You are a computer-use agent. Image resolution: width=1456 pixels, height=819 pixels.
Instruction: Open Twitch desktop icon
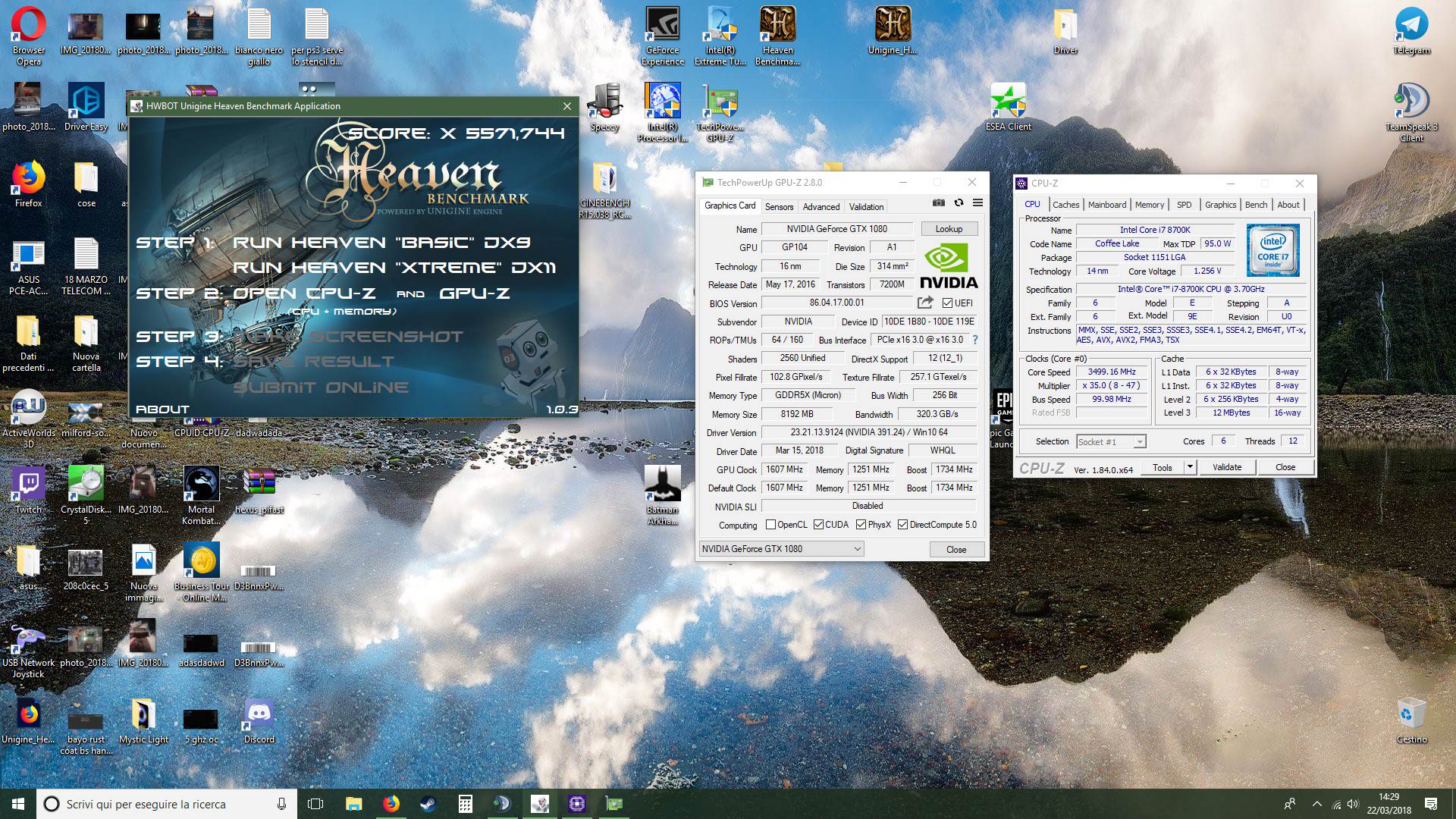point(29,490)
